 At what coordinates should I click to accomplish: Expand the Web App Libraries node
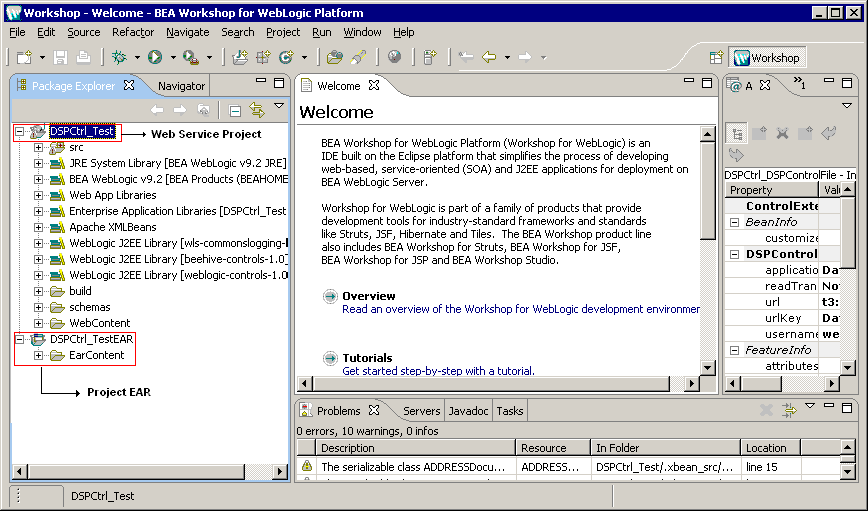(x=38, y=195)
